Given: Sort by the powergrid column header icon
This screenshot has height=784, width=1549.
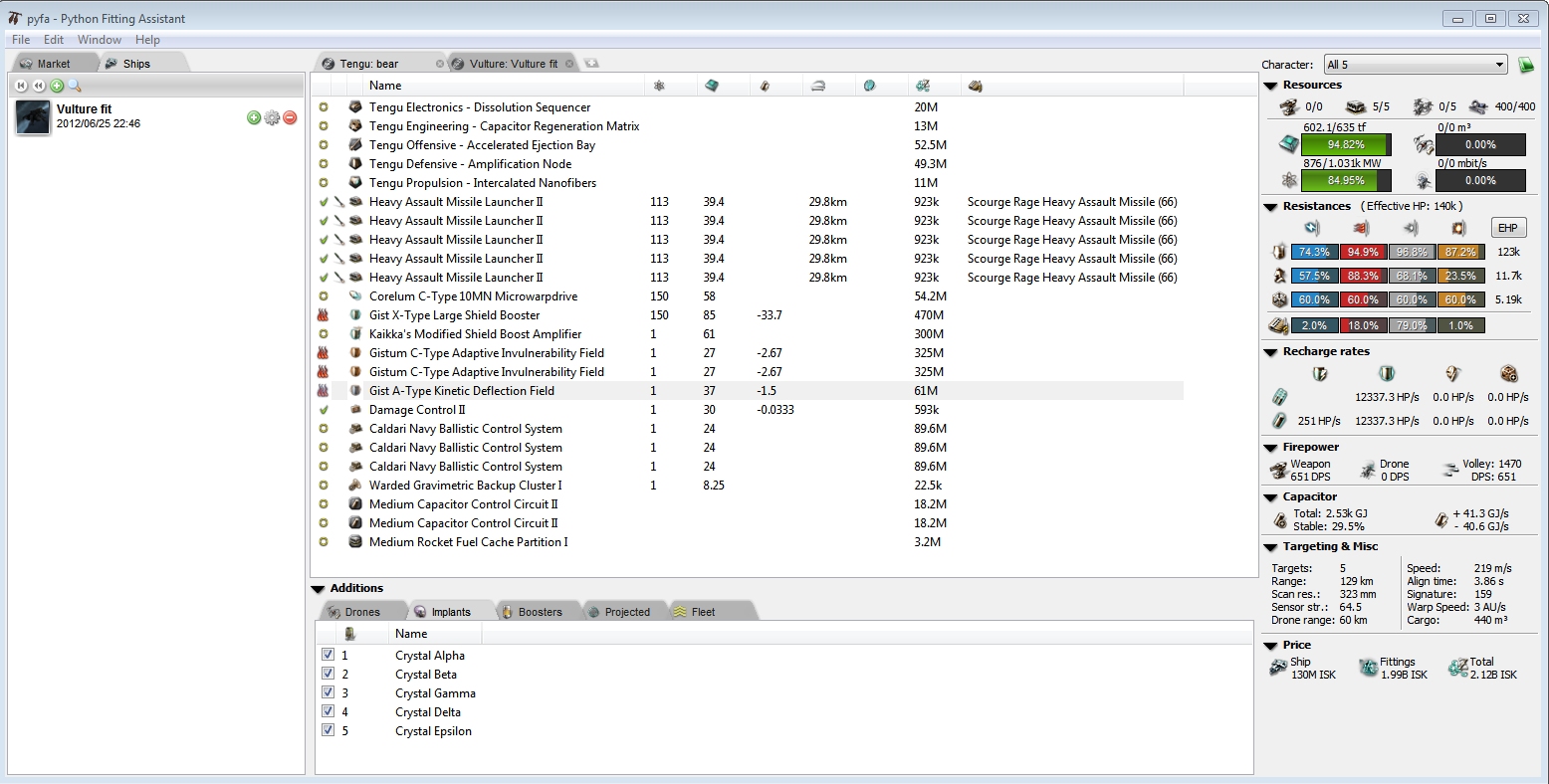Looking at the screenshot, I should (659, 86).
